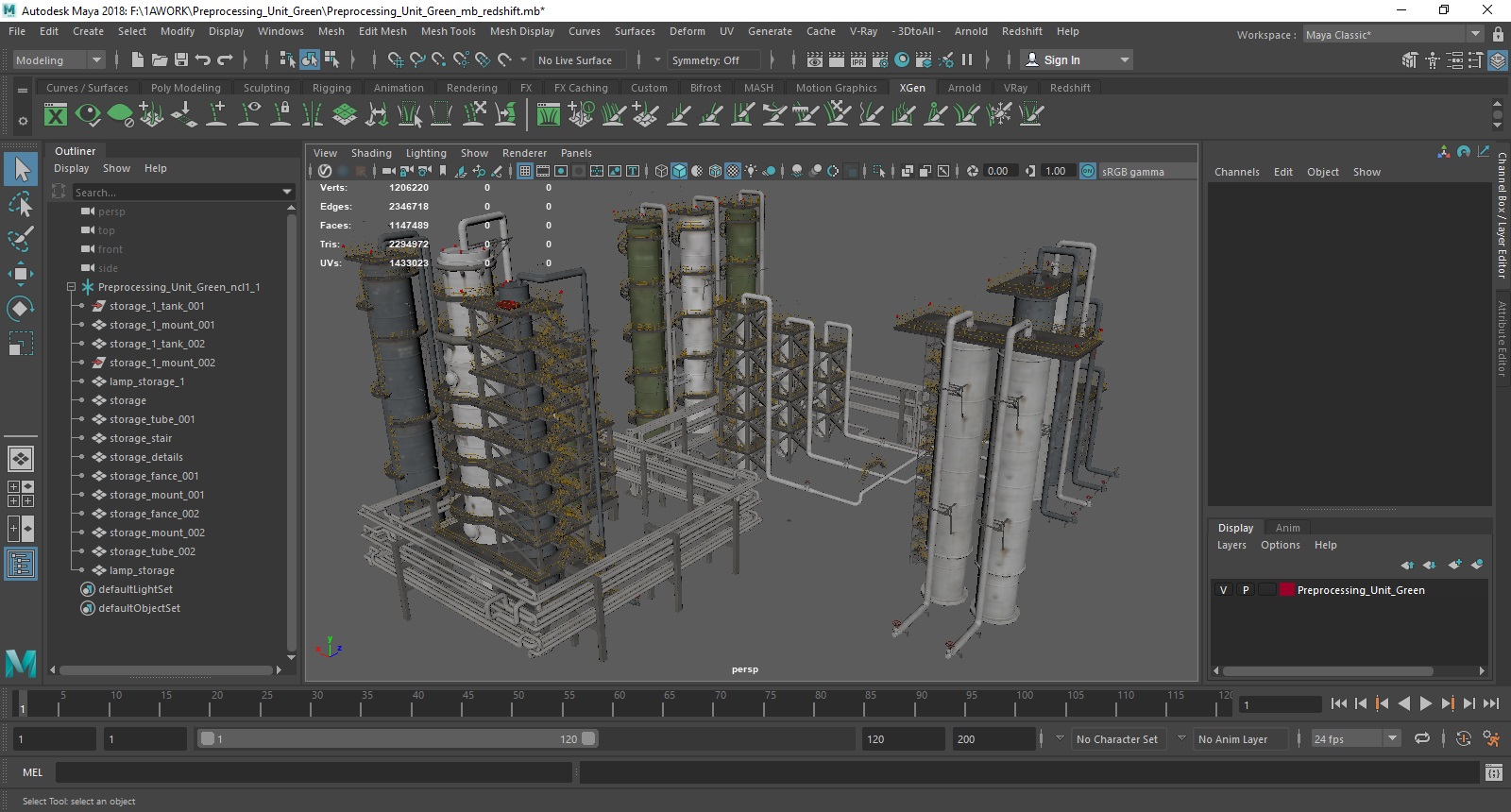Choose the Scale tool in toolbox
This screenshot has width=1511, height=812.
point(21,344)
